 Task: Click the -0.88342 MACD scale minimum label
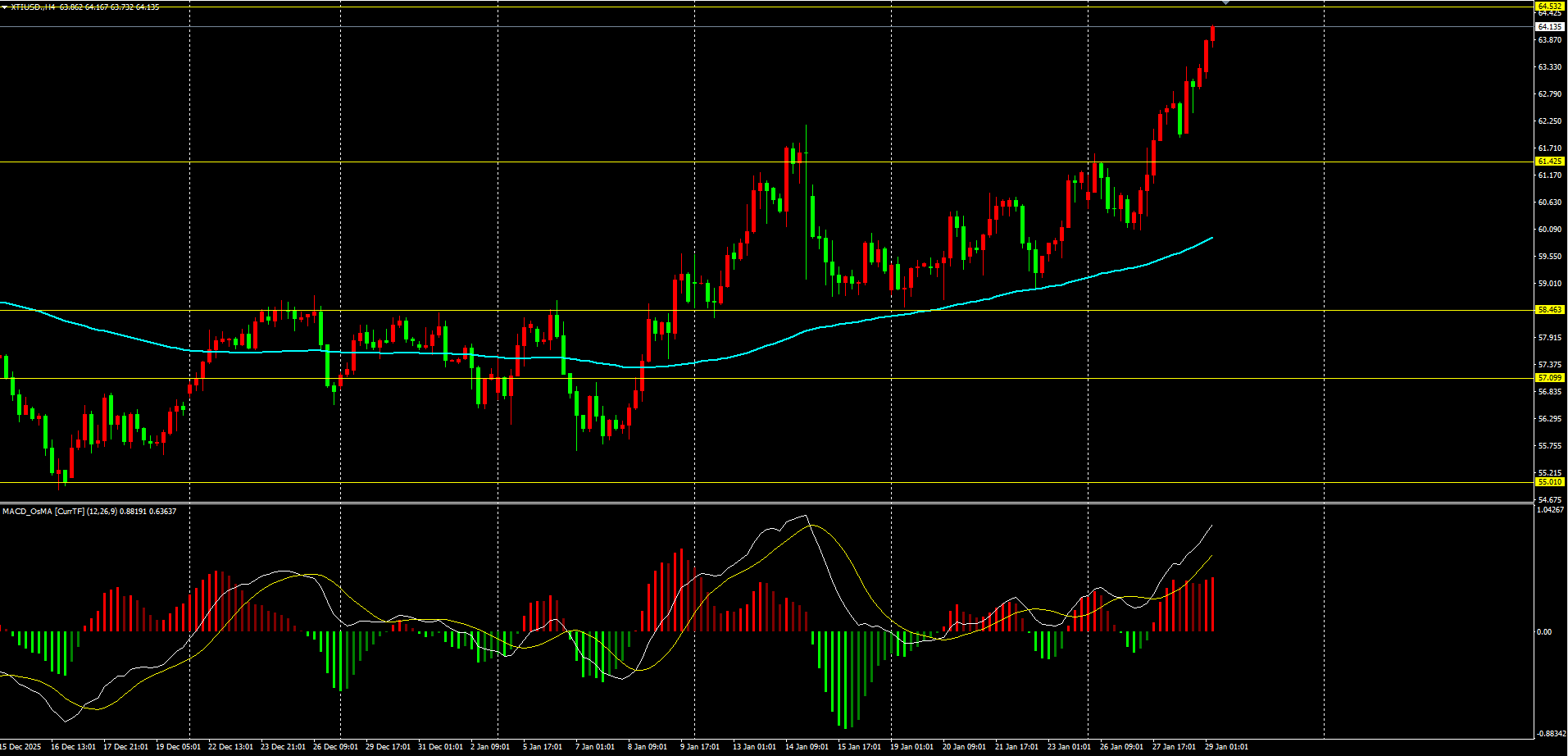(1549, 733)
